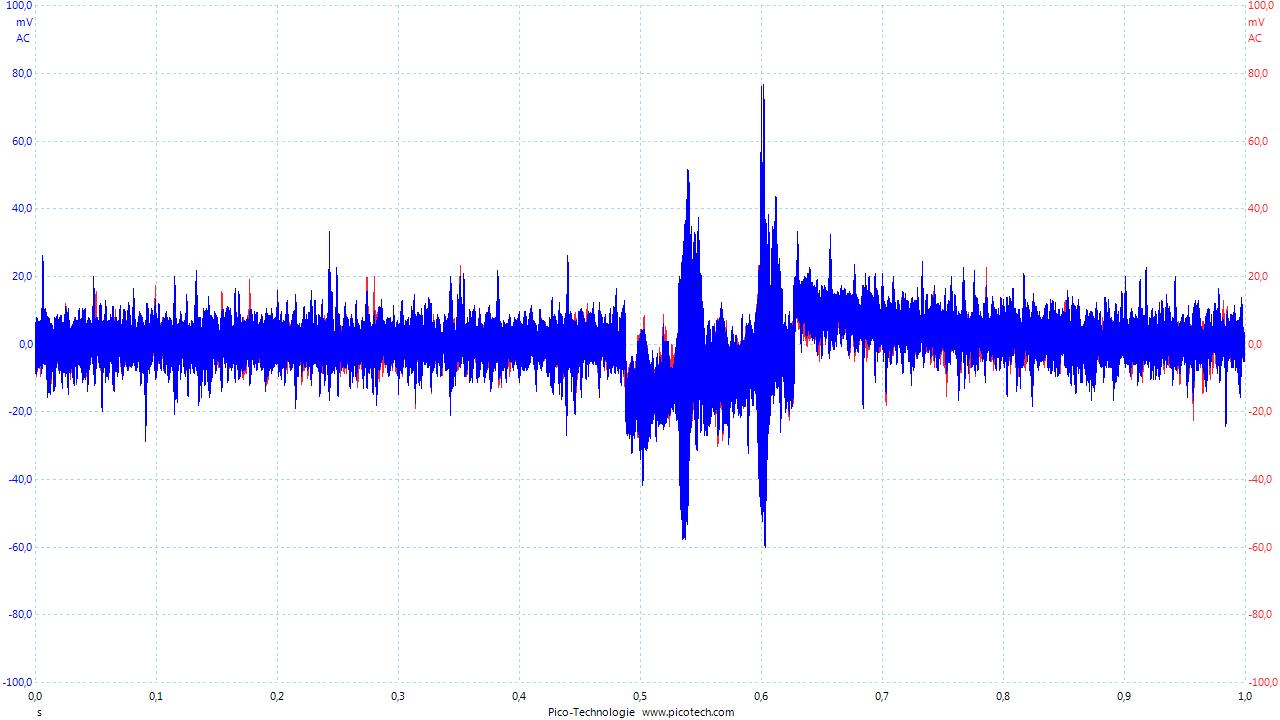Click the time axis label 0,9
The image size is (1280, 720).
click(1124, 696)
